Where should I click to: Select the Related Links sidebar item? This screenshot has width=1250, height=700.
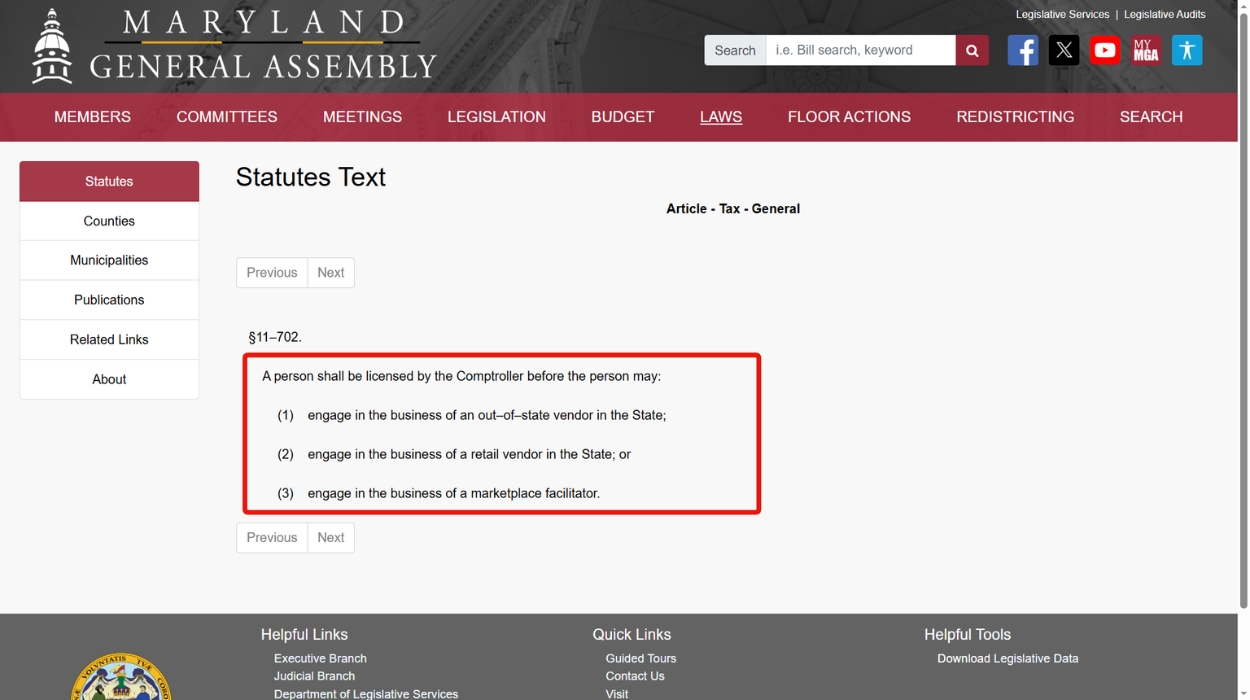pos(109,340)
